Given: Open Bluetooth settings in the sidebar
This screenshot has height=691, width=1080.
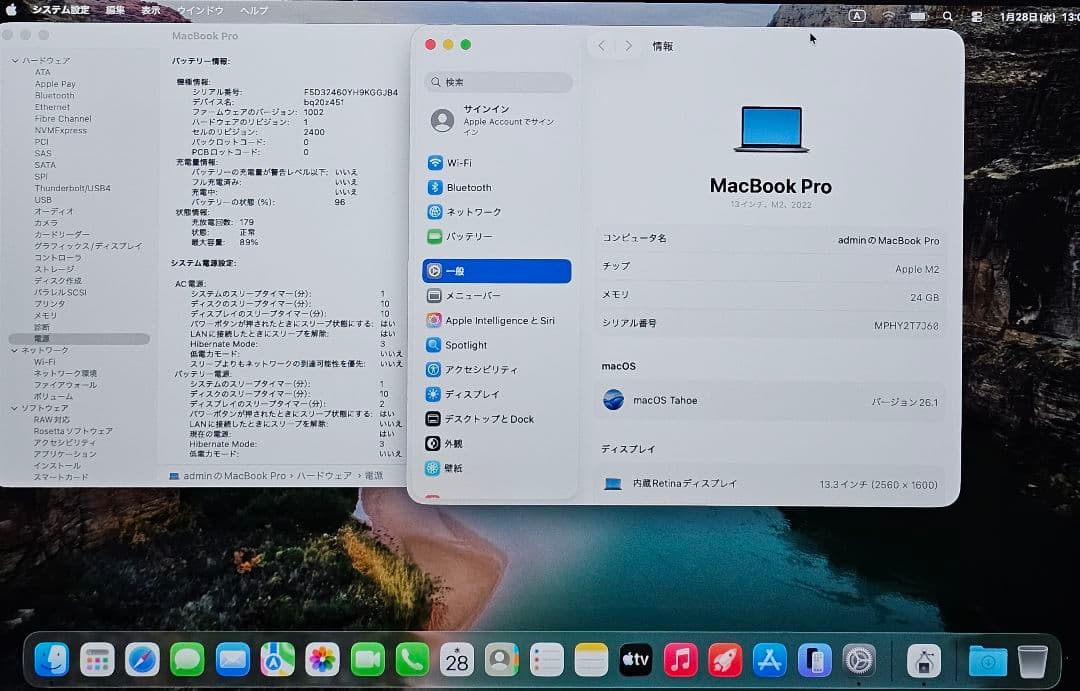Looking at the screenshot, I should pyautogui.click(x=470, y=187).
